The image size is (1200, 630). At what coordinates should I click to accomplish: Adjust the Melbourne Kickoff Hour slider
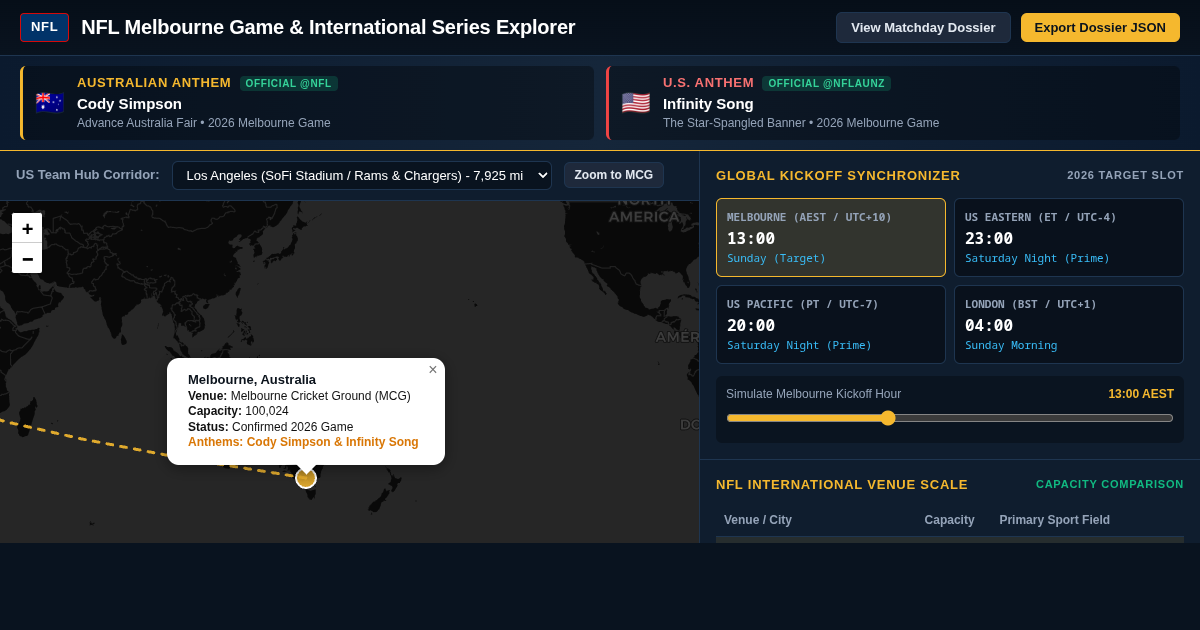coord(950,418)
